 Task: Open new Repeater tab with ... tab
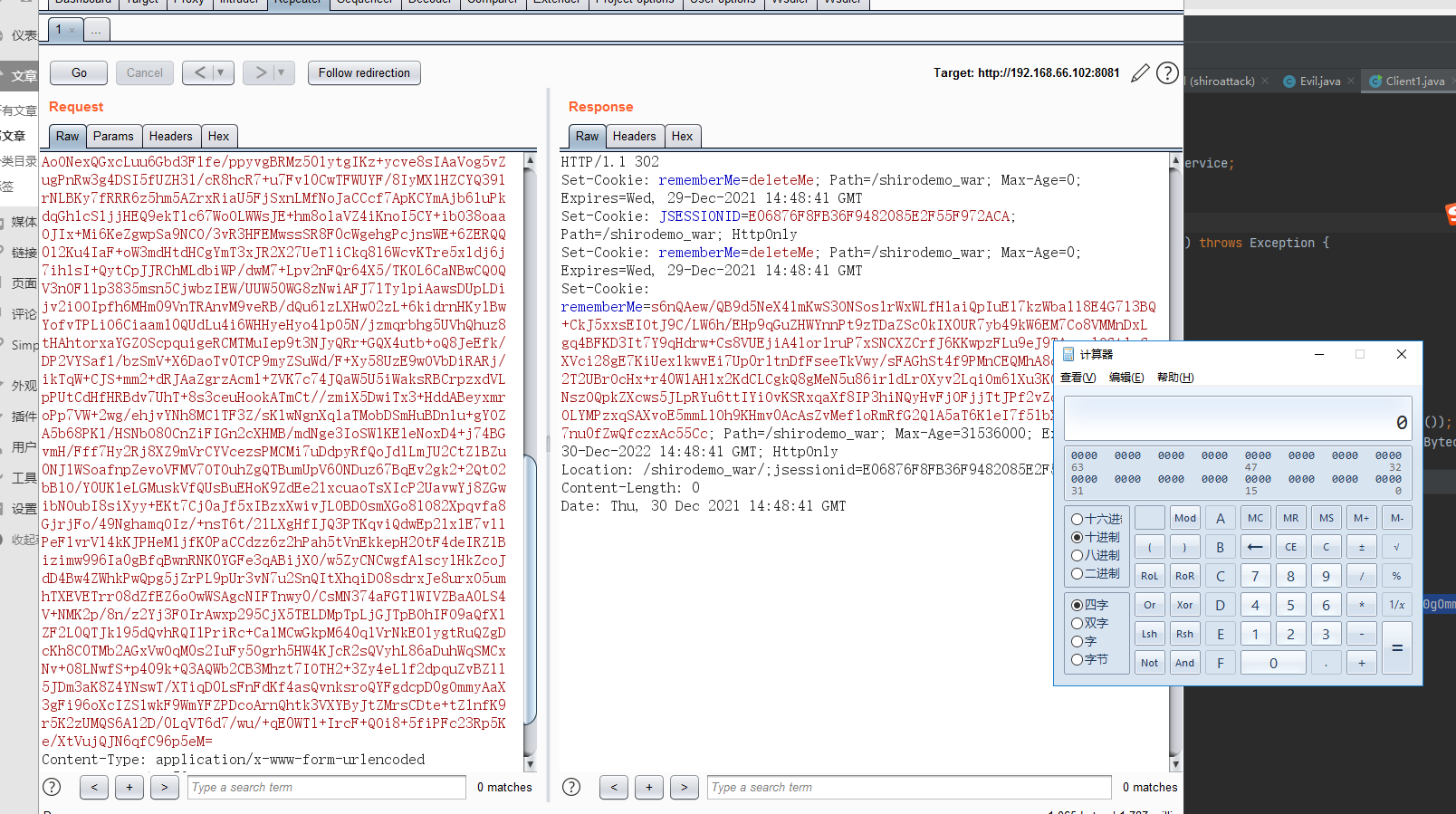coord(96,30)
